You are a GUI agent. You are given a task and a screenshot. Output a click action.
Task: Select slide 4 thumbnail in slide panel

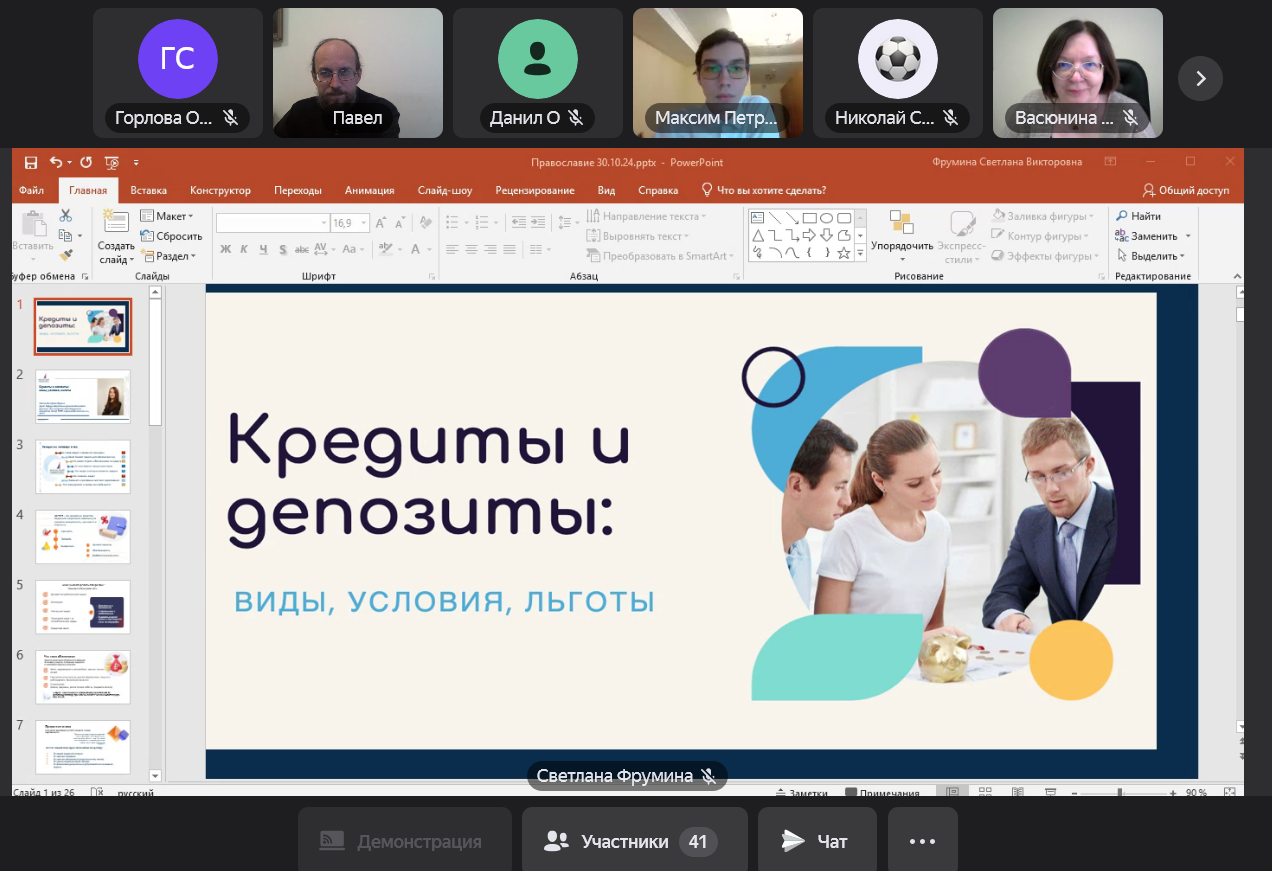pos(83,536)
